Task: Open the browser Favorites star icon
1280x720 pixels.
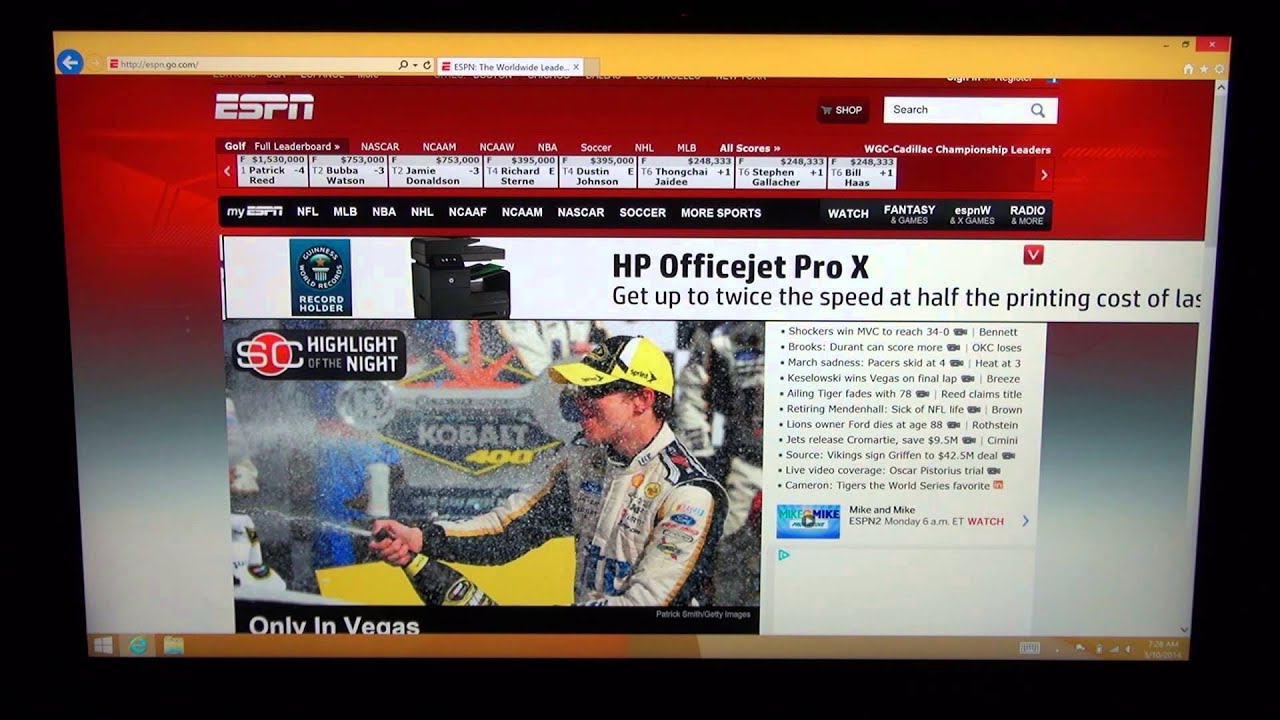Action: click(x=1203, y=69)
